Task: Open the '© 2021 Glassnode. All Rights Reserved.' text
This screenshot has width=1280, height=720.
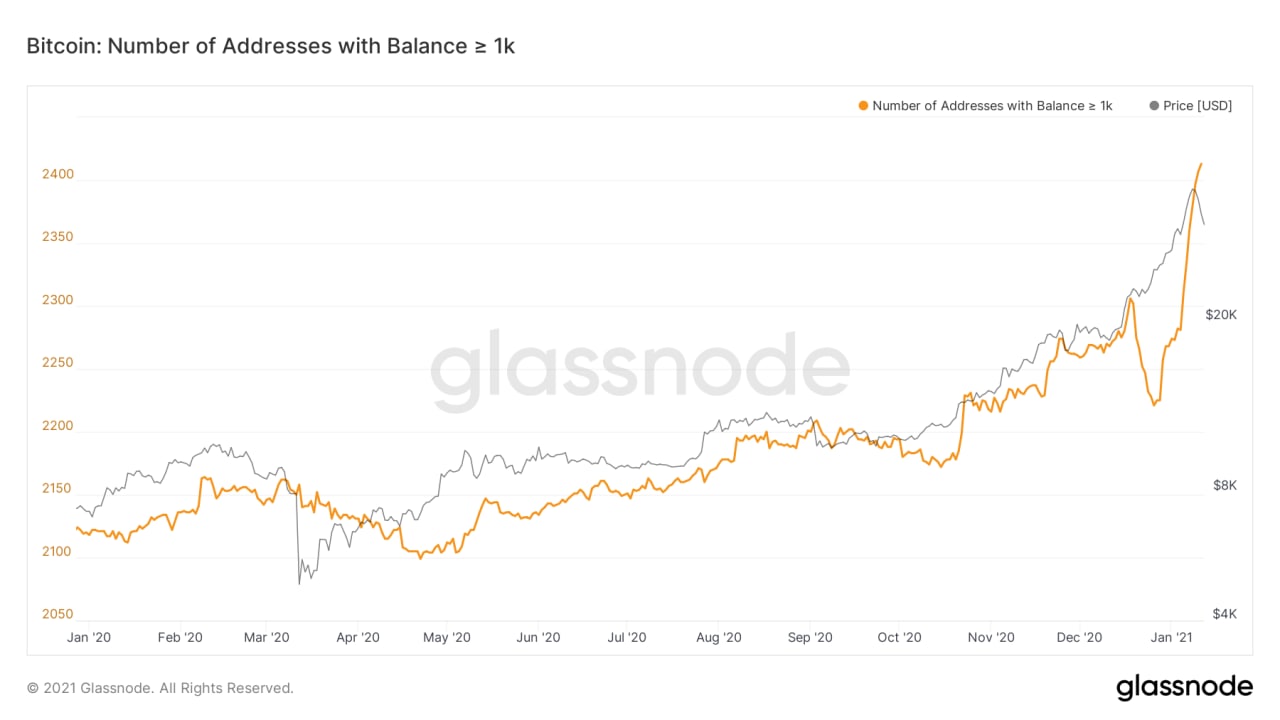Action: coord(160,688)
